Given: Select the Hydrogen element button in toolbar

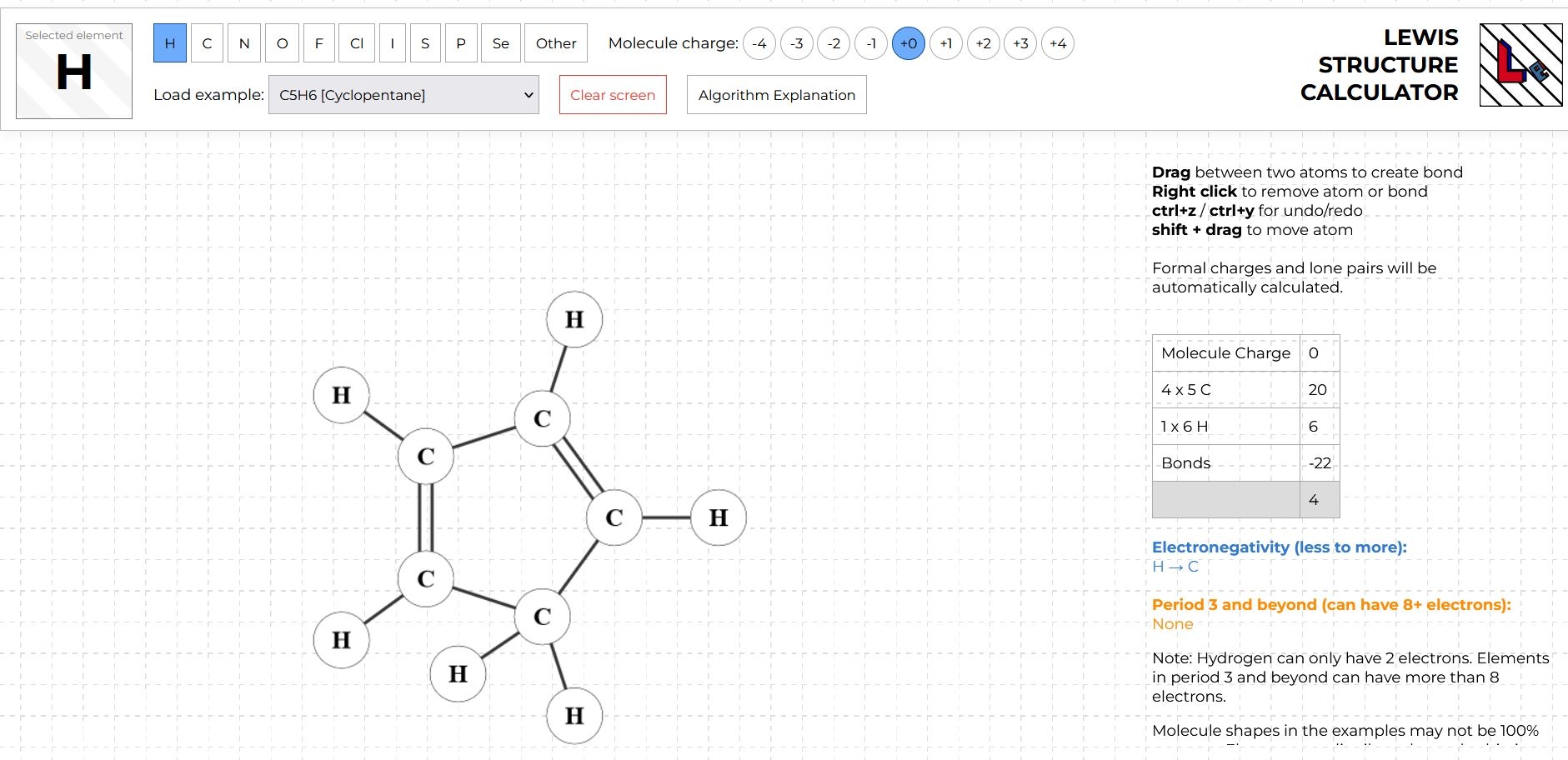Looking at the screenshot, I should tap(170, 43).
